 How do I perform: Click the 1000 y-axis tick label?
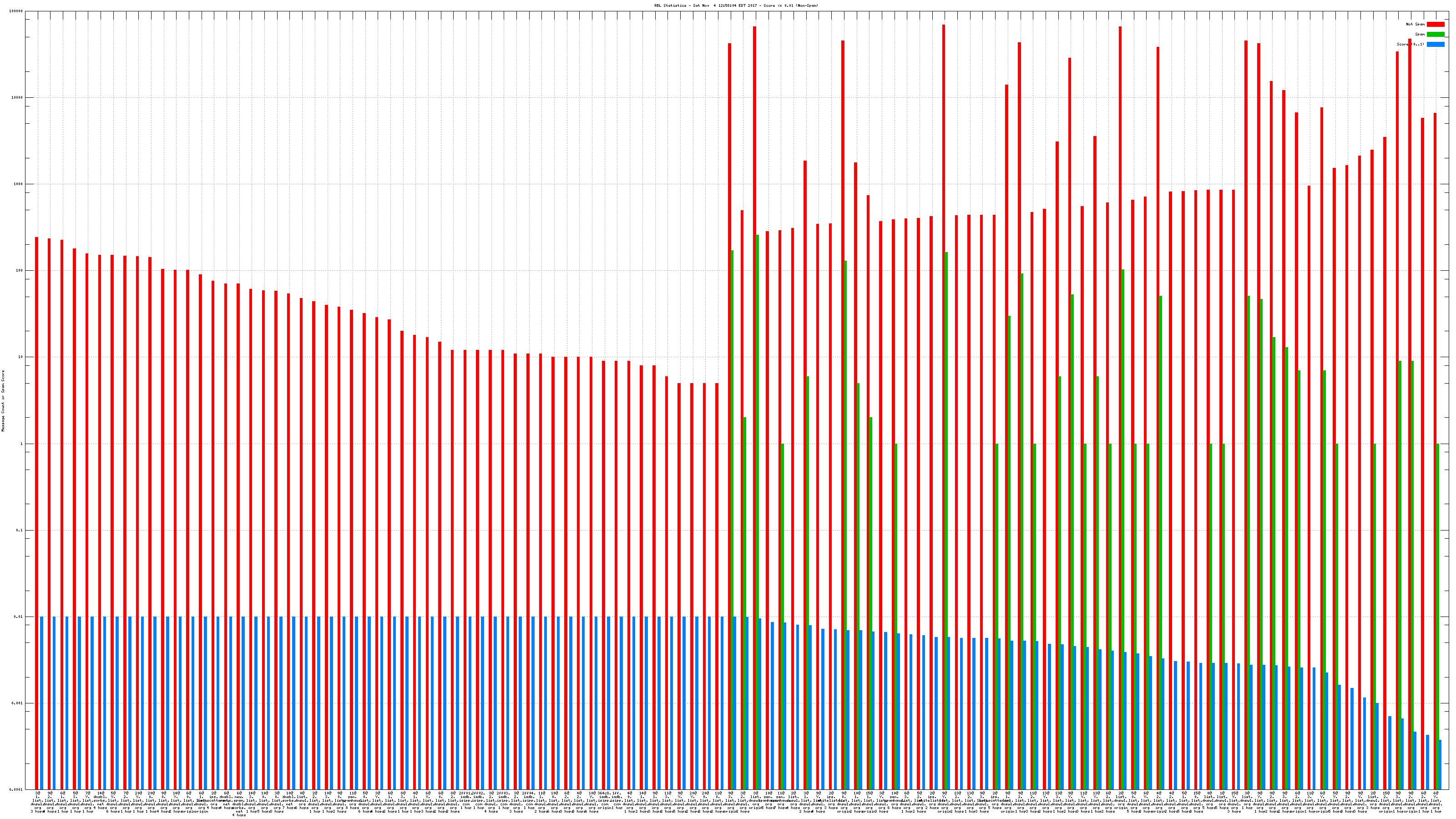(x=19, y=184)
